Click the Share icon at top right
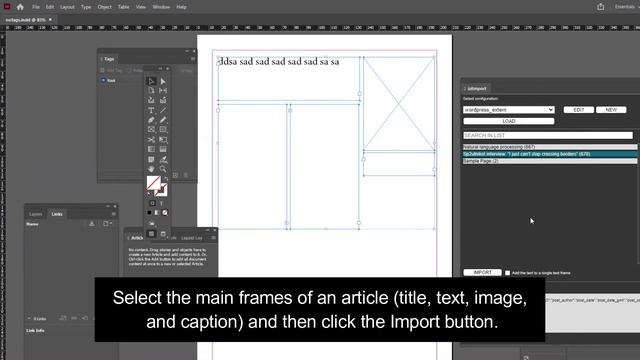The width and height of the screenshot is (640, 360). [600, 7]
